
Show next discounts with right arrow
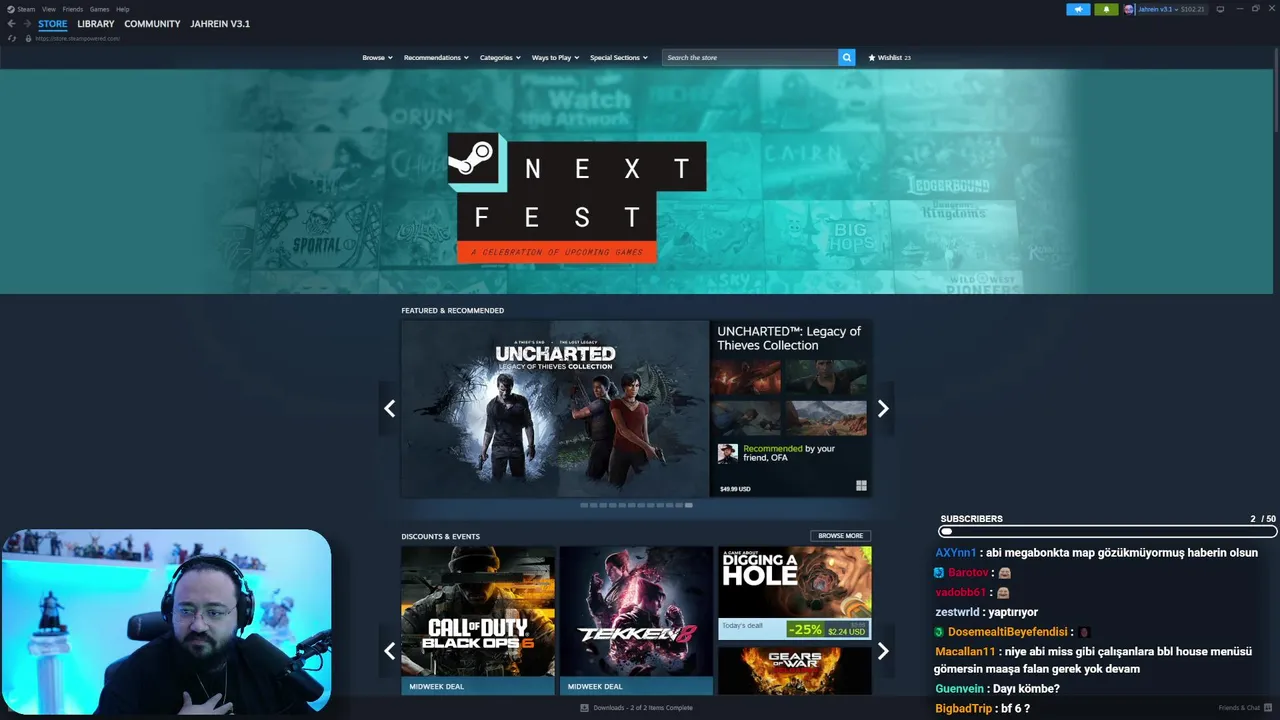click(x=883, y=651)
